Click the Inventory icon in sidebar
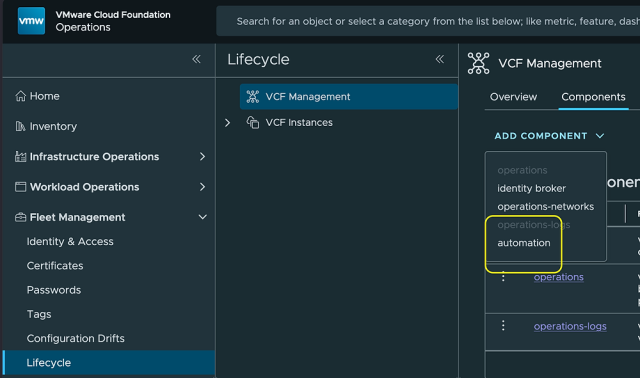The image size is (640, 378). pyautogui.click(x=20, y=126)
